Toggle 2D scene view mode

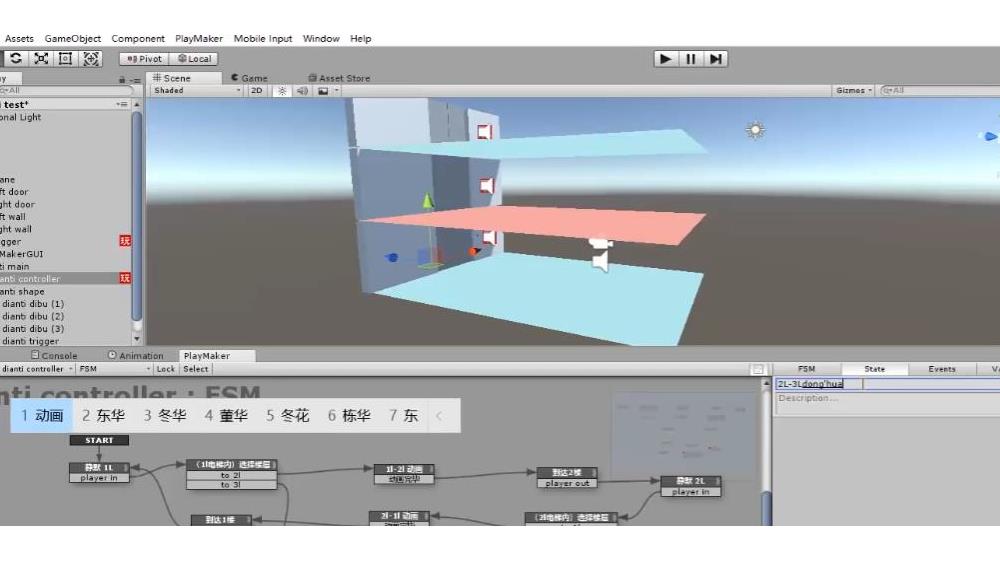pyautogui.click(x=256, y=91)
